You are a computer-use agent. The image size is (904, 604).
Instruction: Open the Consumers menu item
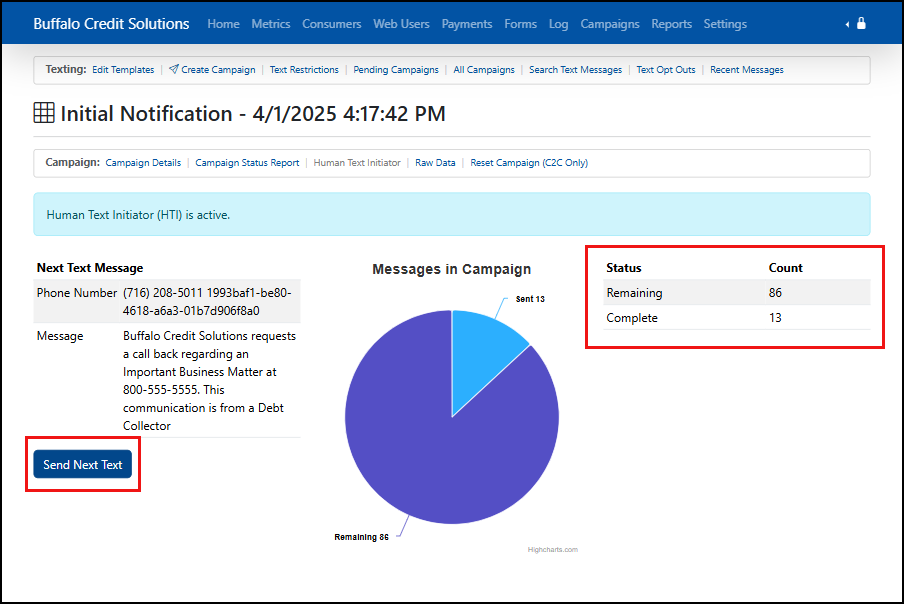pyautogui.click(x=332, y=24)
